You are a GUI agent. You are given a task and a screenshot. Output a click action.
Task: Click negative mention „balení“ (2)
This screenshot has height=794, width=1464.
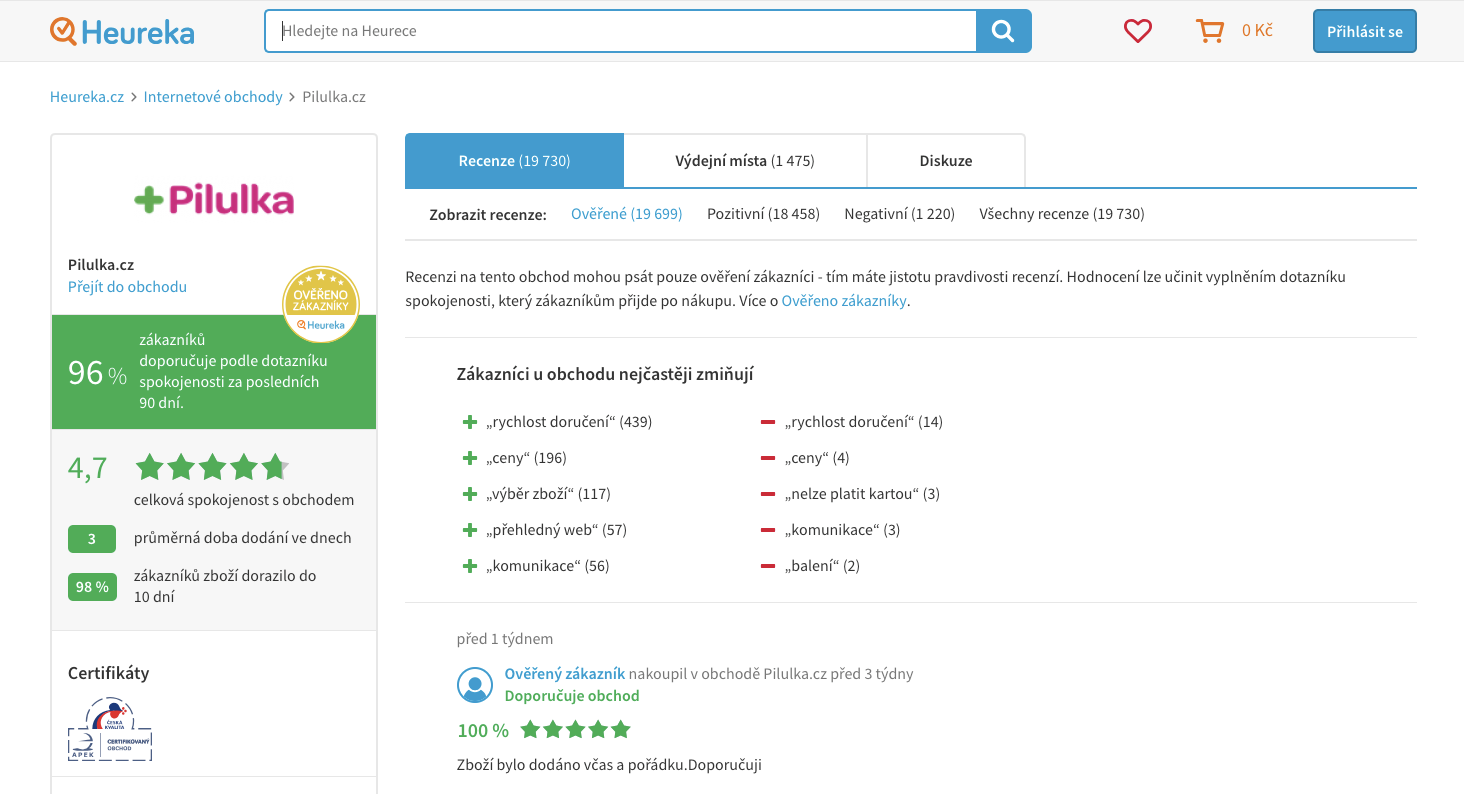pos(822,566)
